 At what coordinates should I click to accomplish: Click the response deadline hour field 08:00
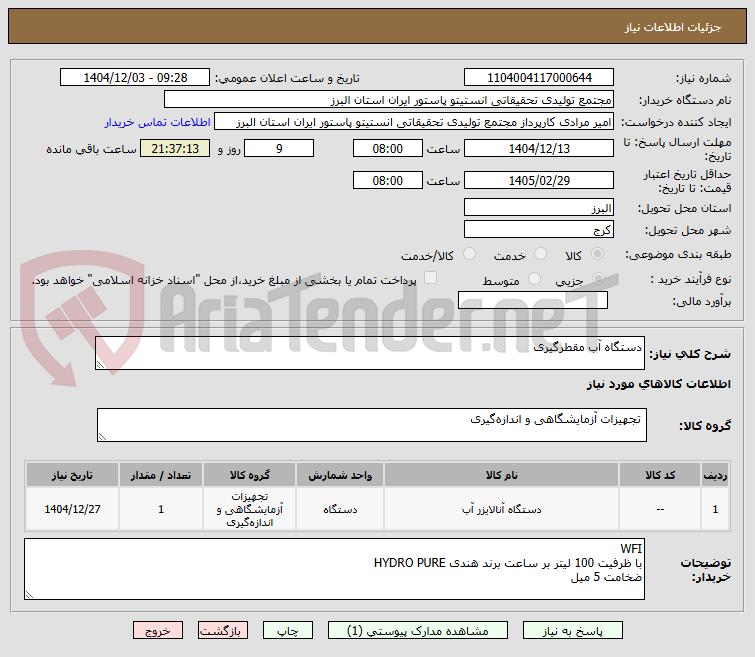point(388,148)
